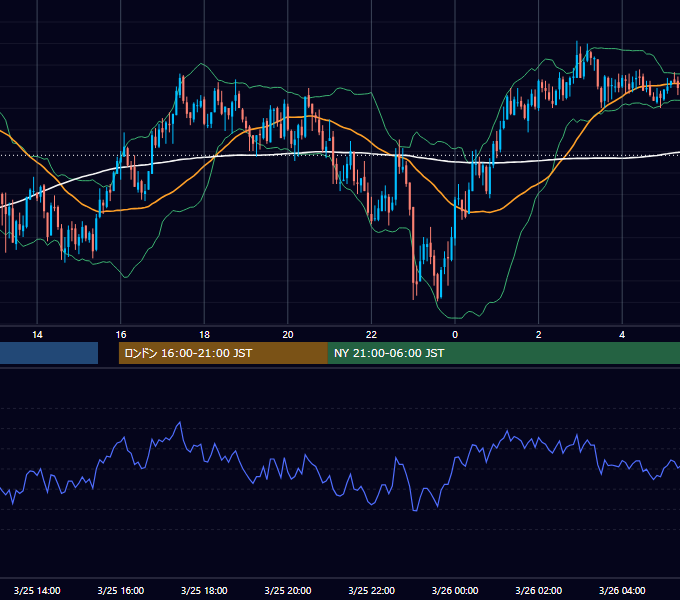Click hour label 20 on price chart axis
Image resolution: width=680 pixels, height=600 pixels.
tap(288, 335)
